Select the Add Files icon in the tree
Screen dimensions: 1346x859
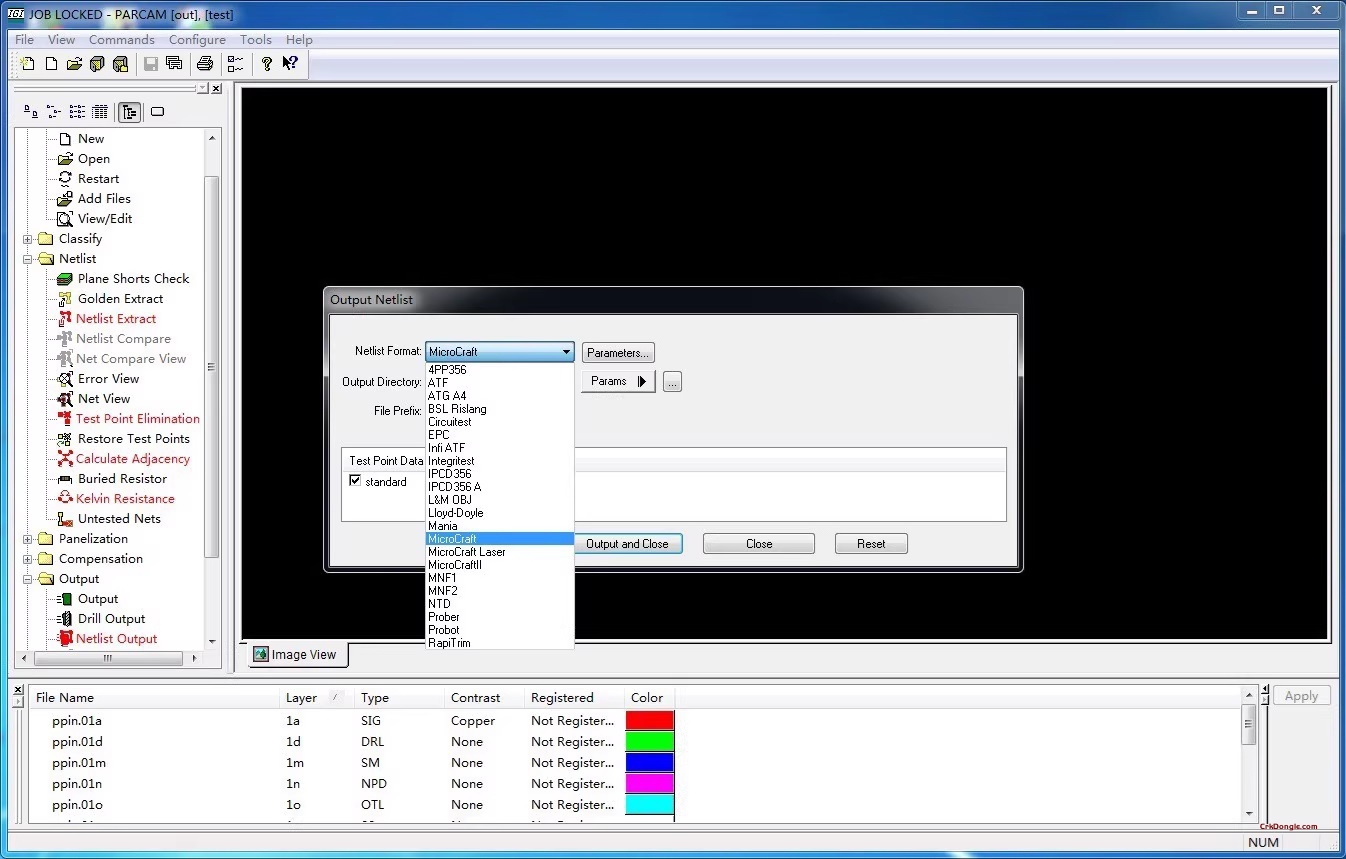(x=65, y=198)
